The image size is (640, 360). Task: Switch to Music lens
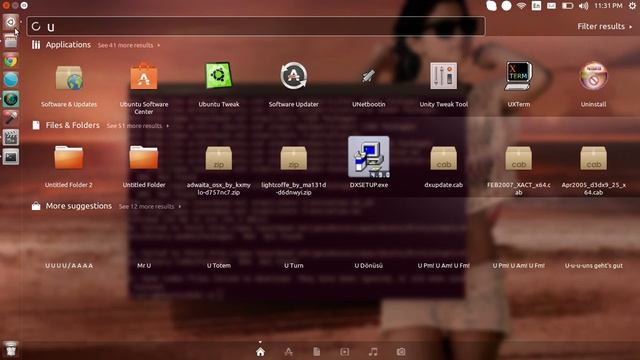pos(373,352)
